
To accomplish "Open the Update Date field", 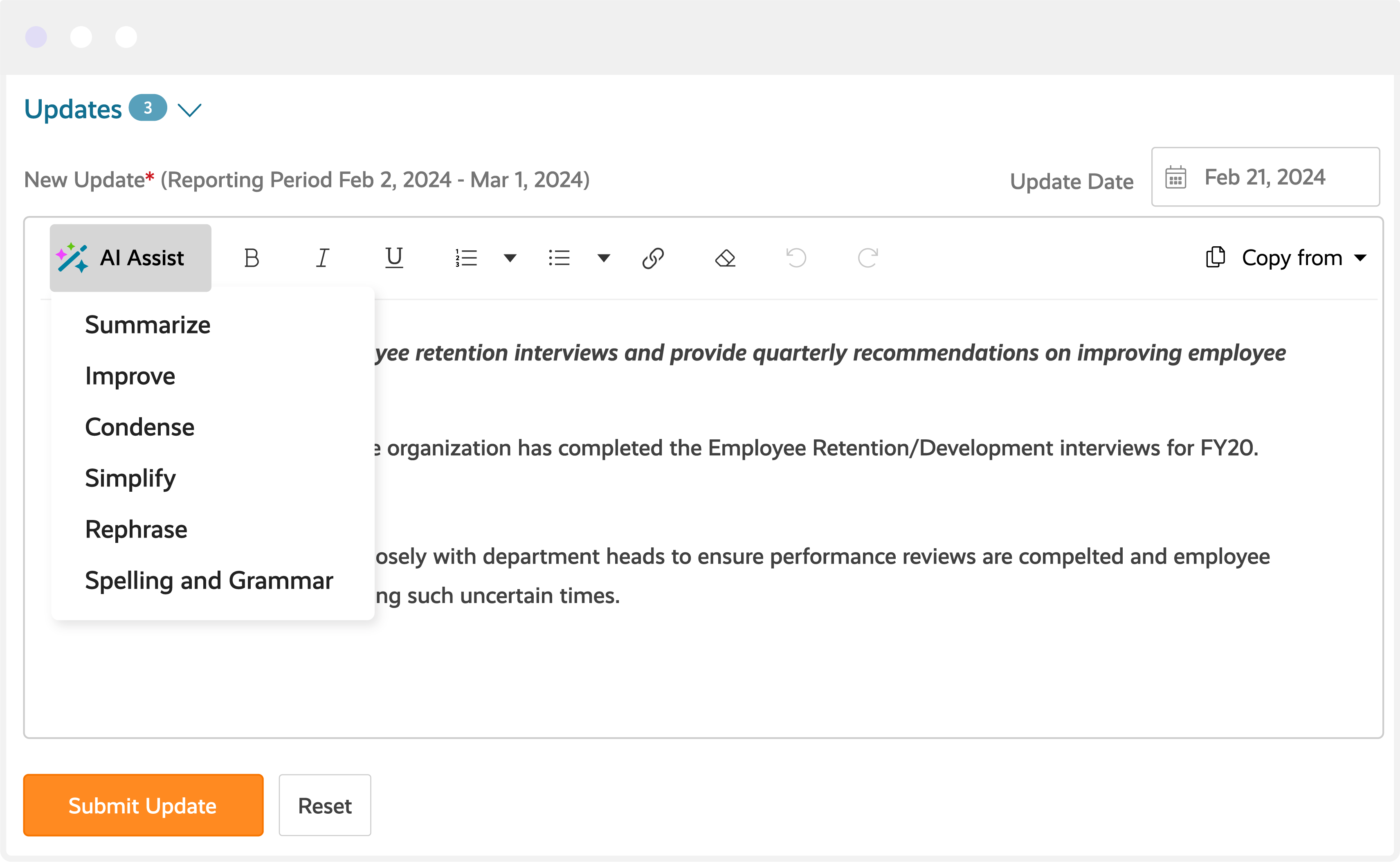I will click(1265, 177).
